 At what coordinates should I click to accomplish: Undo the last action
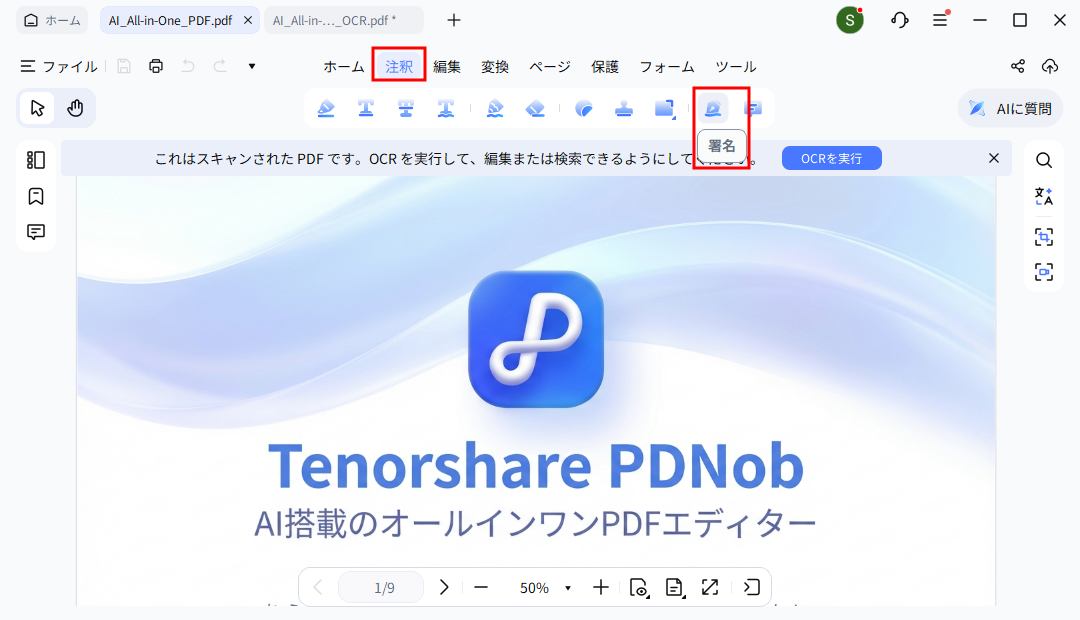point(187,66)
